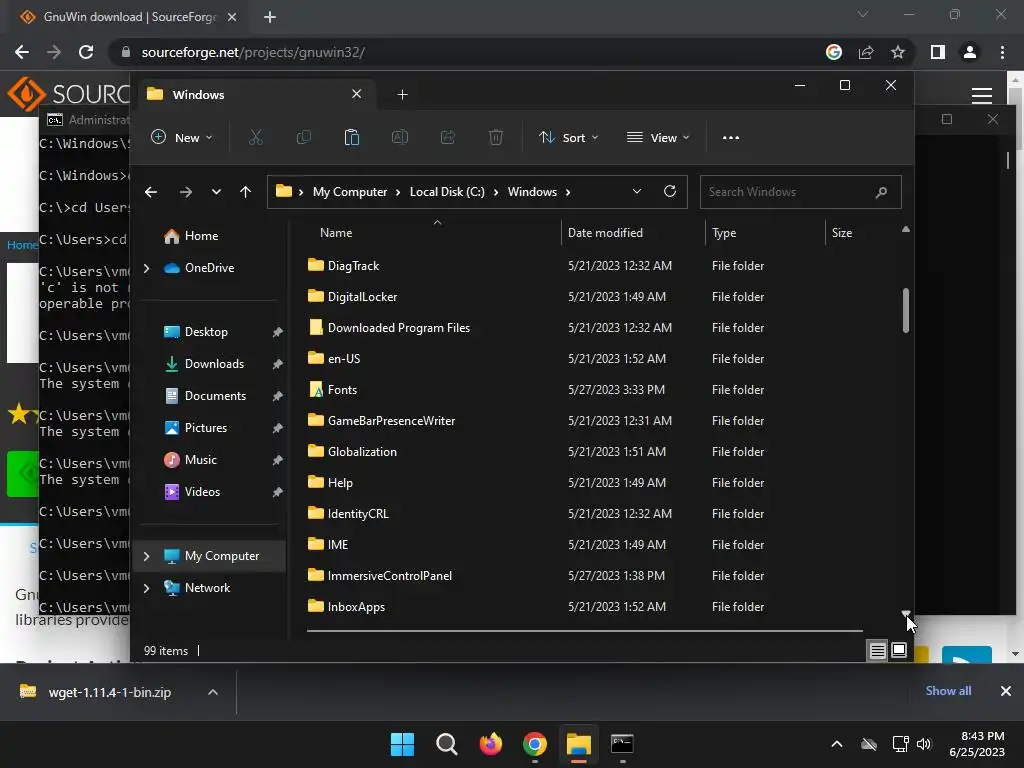This screenshot has width=1024, height=768.
Task: Click the Copy icon in Explorer toolbar
Action: click(x=304, y=137)
